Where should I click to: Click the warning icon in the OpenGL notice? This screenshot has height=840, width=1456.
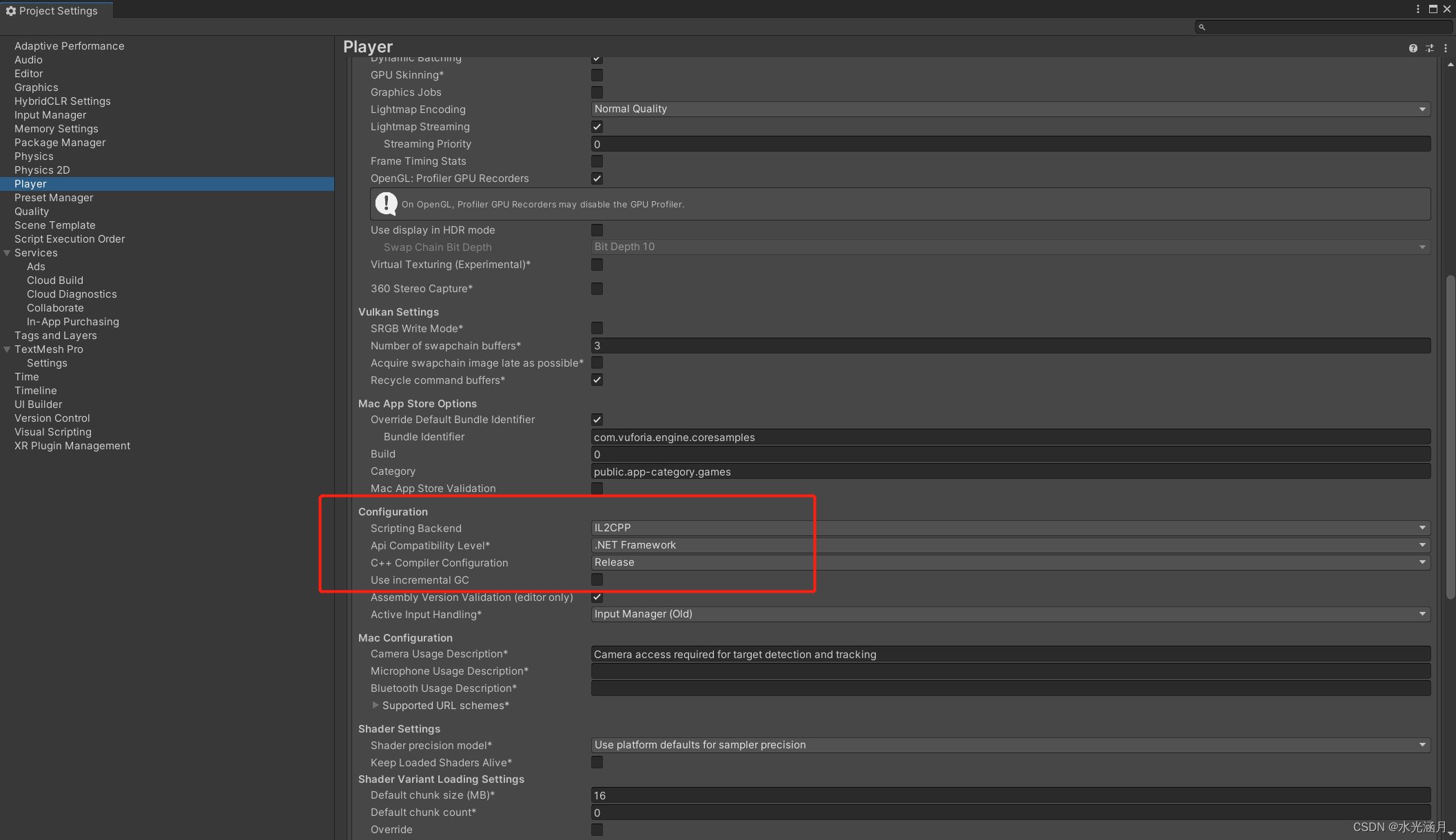pyautogui.click(x=387, y=203)
